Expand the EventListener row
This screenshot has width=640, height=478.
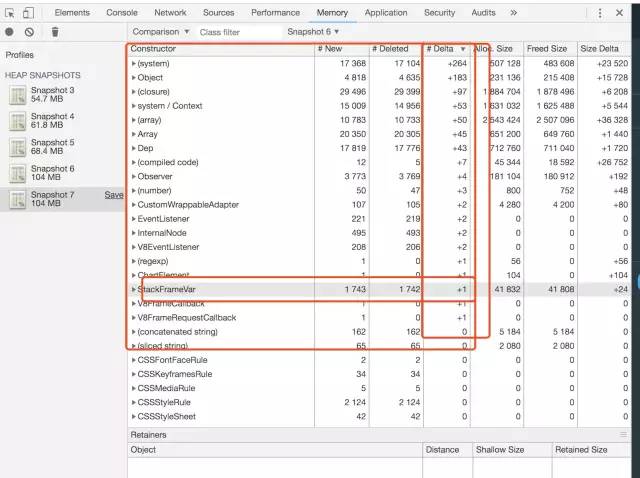tap(133, 219)
